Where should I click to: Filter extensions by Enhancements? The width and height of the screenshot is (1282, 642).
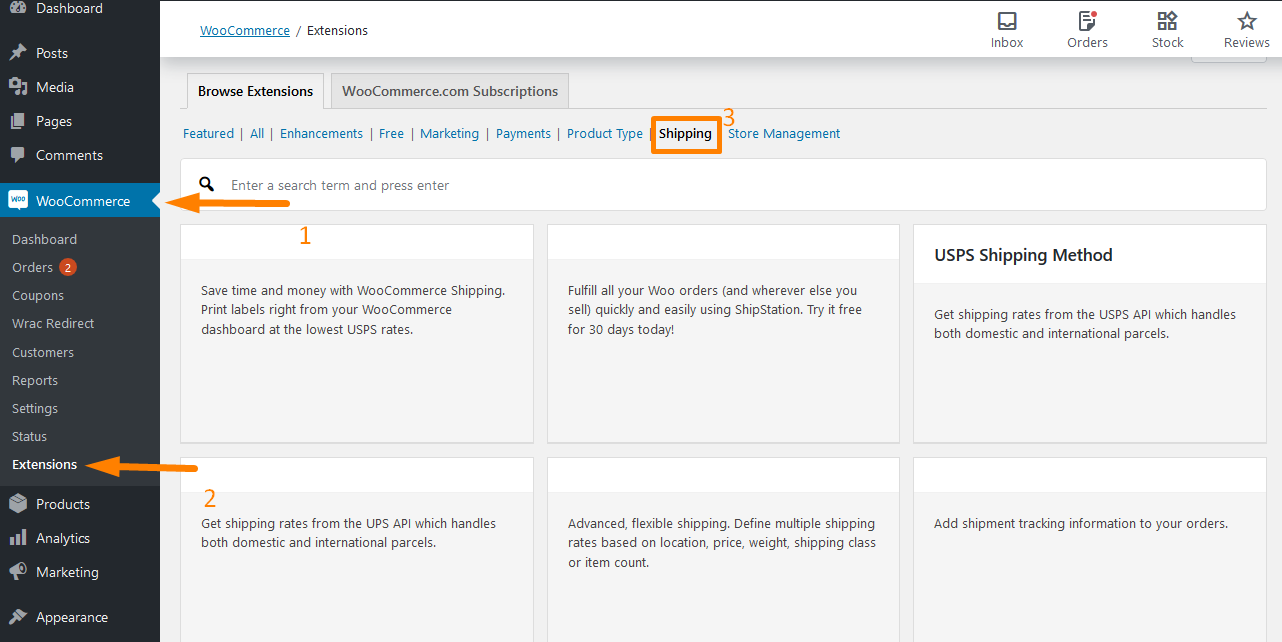click(321, 133)
